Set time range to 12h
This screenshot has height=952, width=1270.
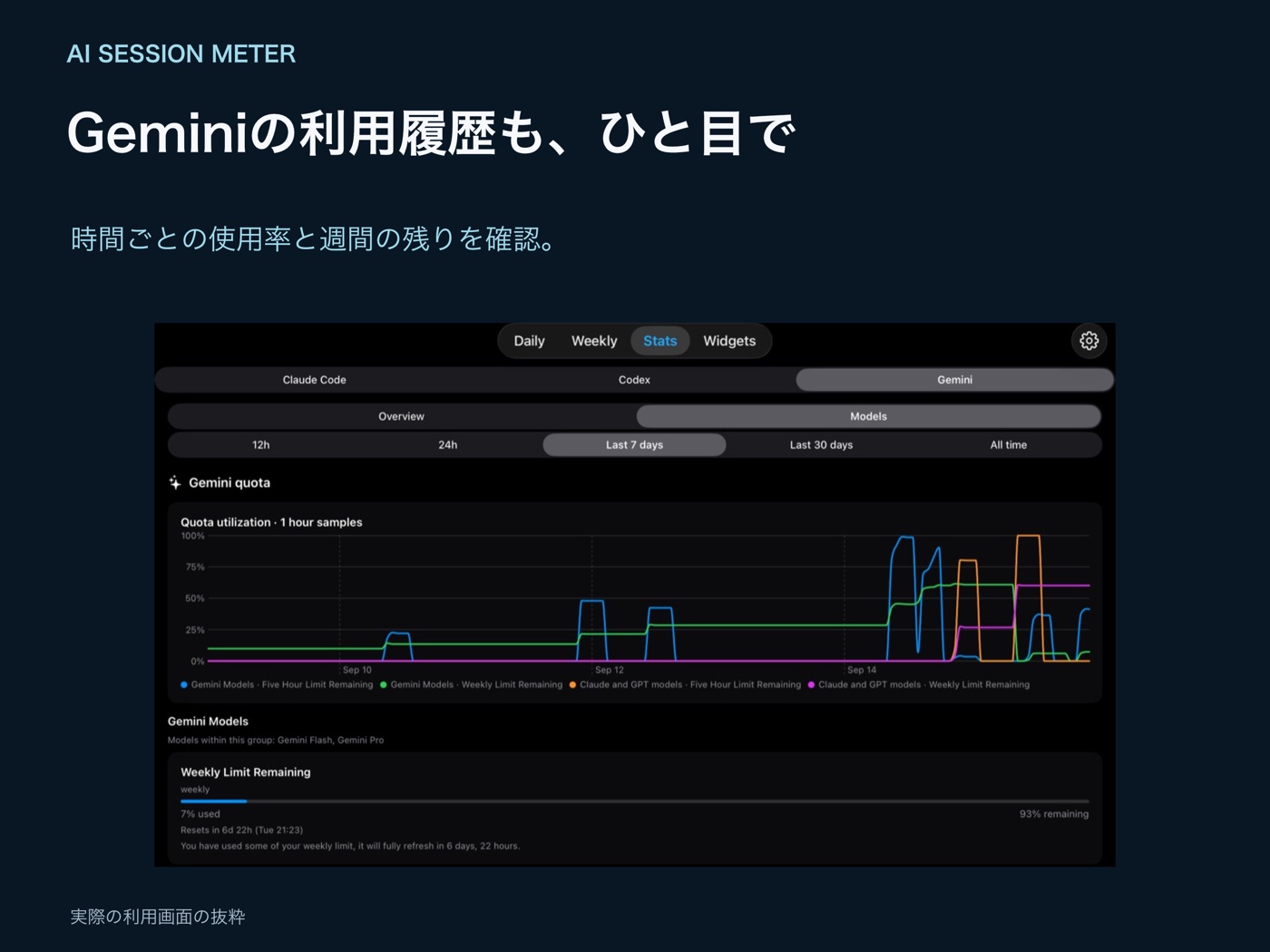(261, 444)
